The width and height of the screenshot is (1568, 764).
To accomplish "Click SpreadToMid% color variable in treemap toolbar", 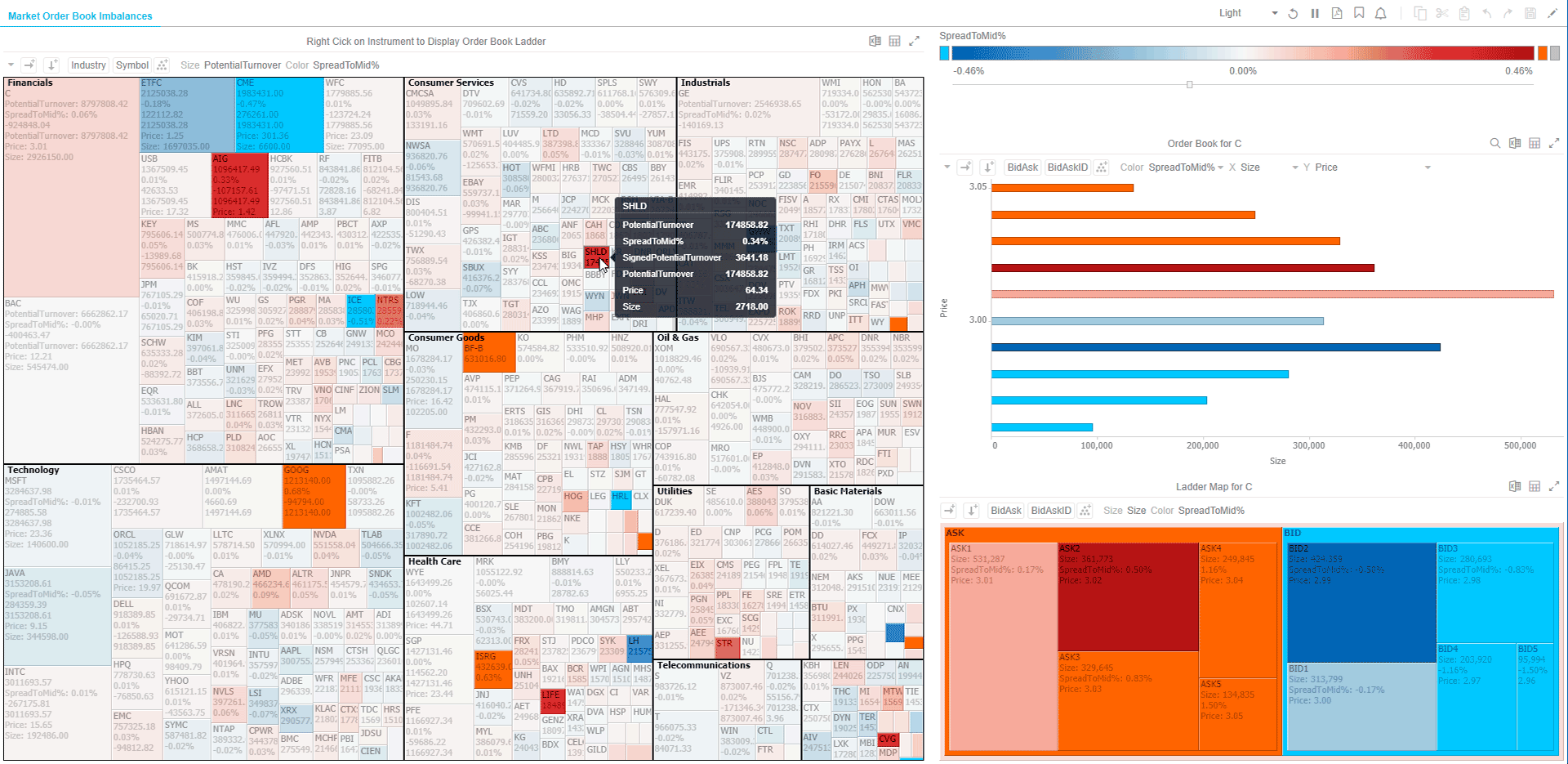I will click(x=345, y=65).
